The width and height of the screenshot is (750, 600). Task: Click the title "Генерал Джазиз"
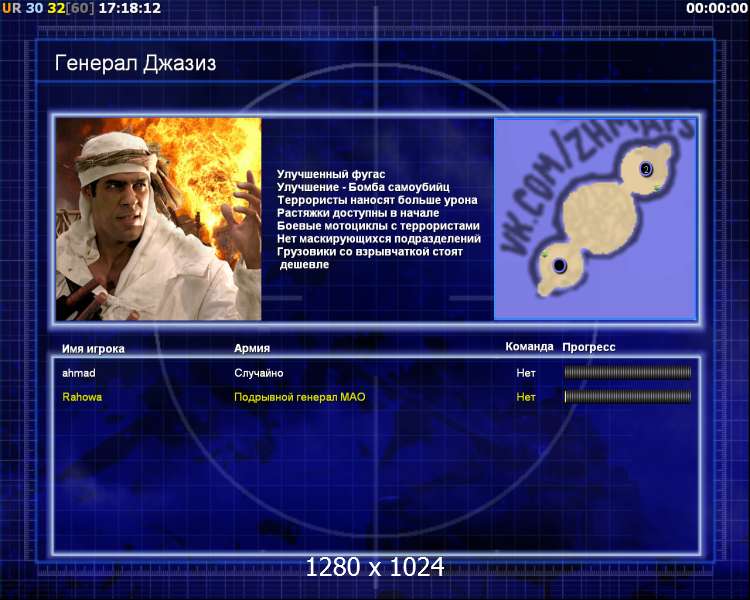click(135, 63)
